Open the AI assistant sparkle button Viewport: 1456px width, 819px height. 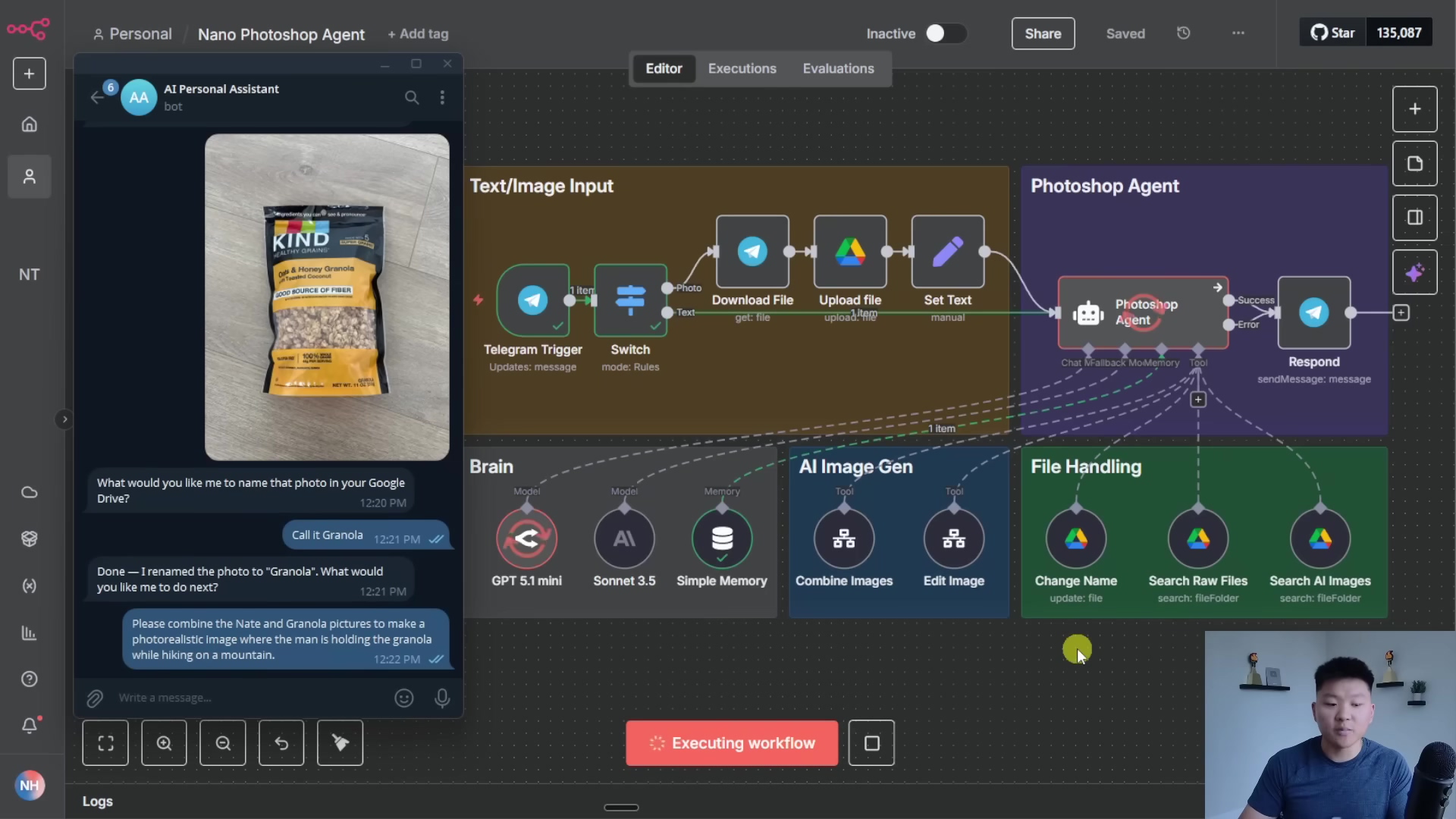pyautogui.click(x=1414, y=272)
